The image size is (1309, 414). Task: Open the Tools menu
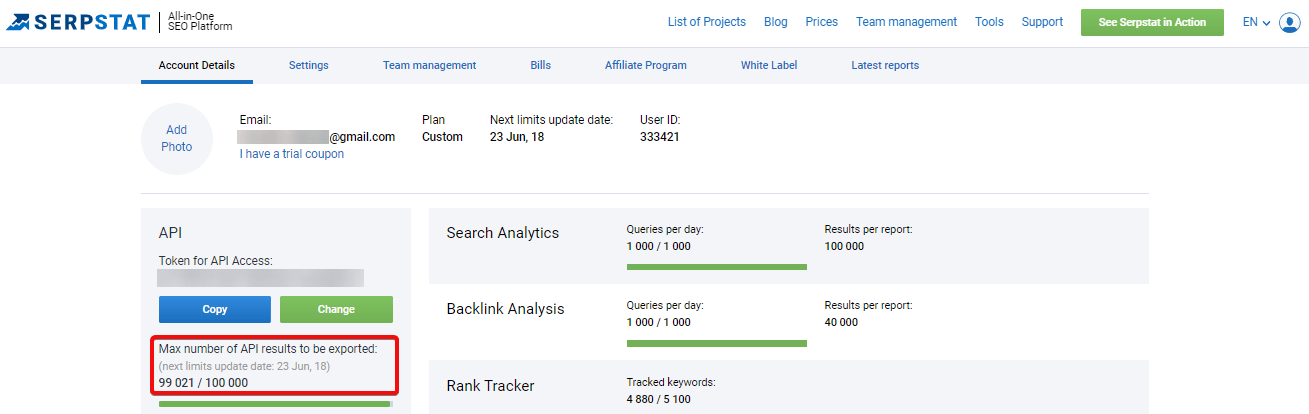click(989, 22)
